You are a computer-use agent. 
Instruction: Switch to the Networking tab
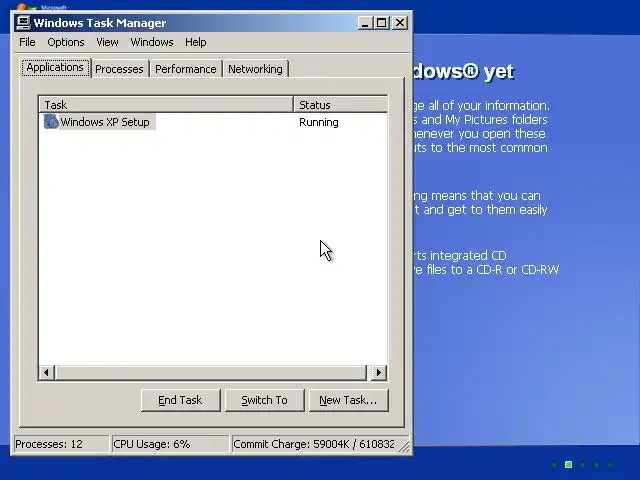(x=256, y=69)
